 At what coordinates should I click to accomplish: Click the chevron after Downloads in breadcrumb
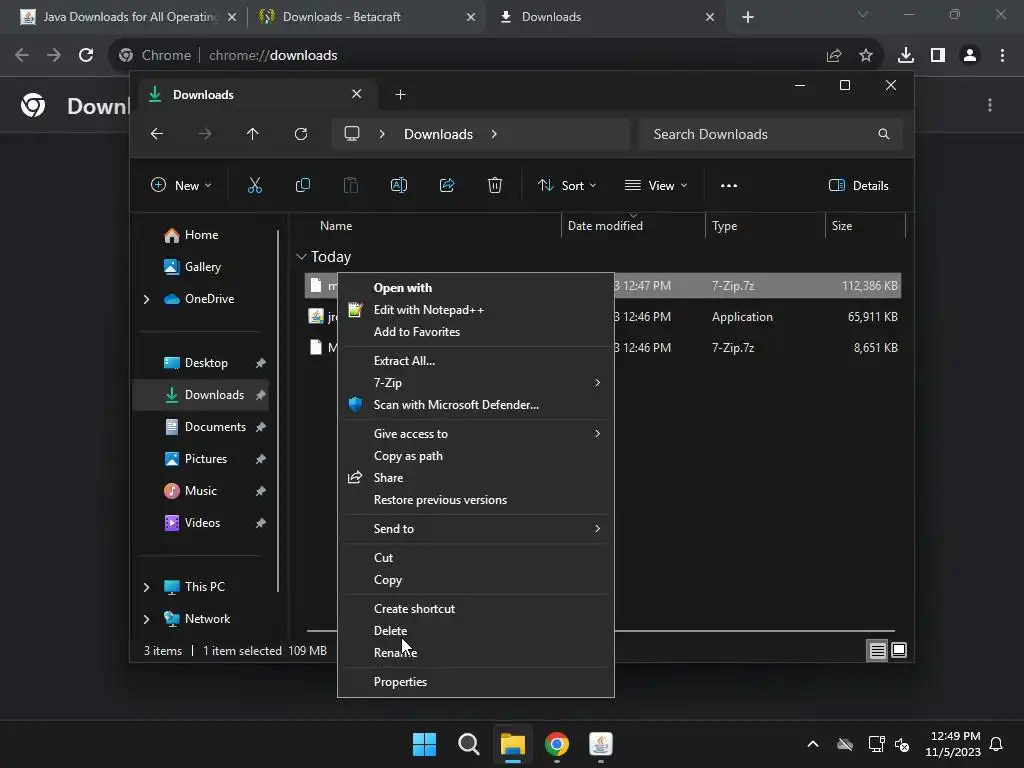coord(494,134)
